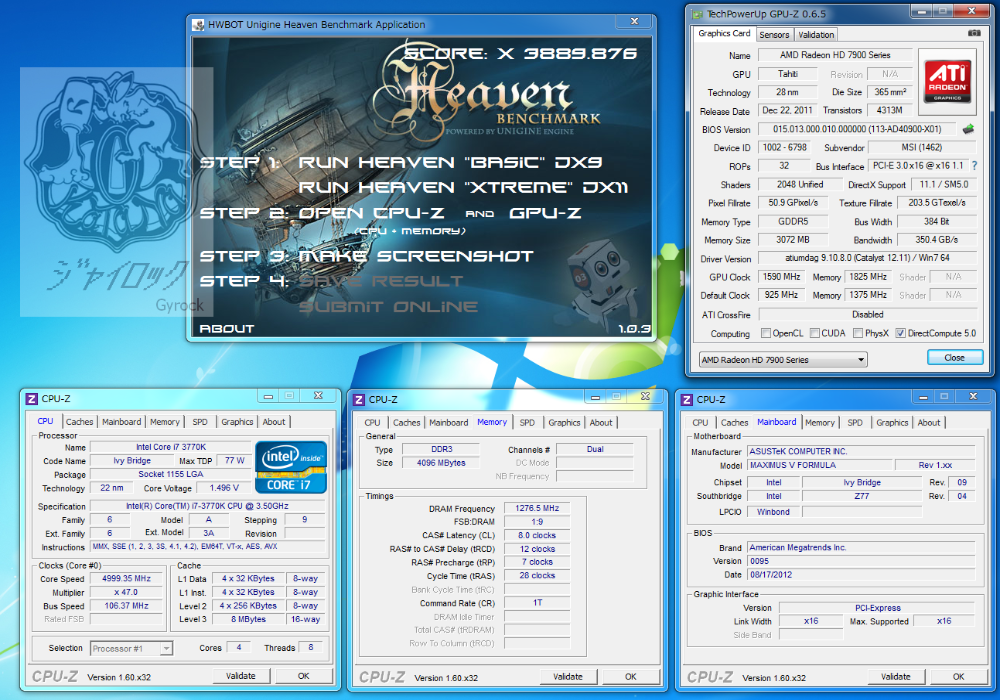Click the Multiplier x 47.0 value
This screenshot has width=1000, height=700.
tap(126, 592)
